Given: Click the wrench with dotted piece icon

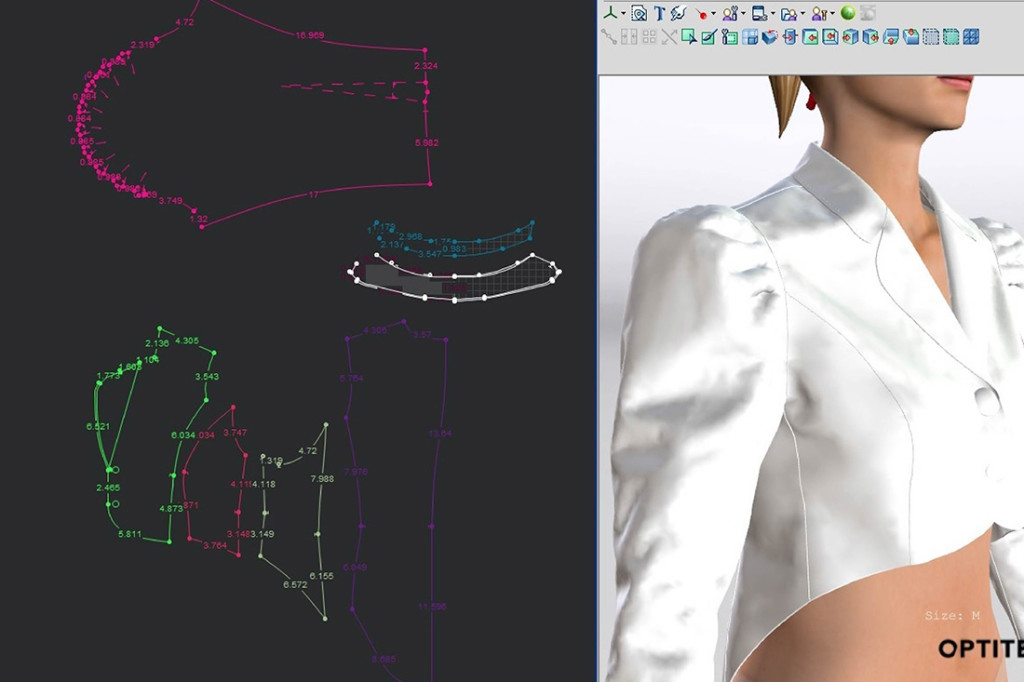Looking at the screenshot, I should coord(729,37).
